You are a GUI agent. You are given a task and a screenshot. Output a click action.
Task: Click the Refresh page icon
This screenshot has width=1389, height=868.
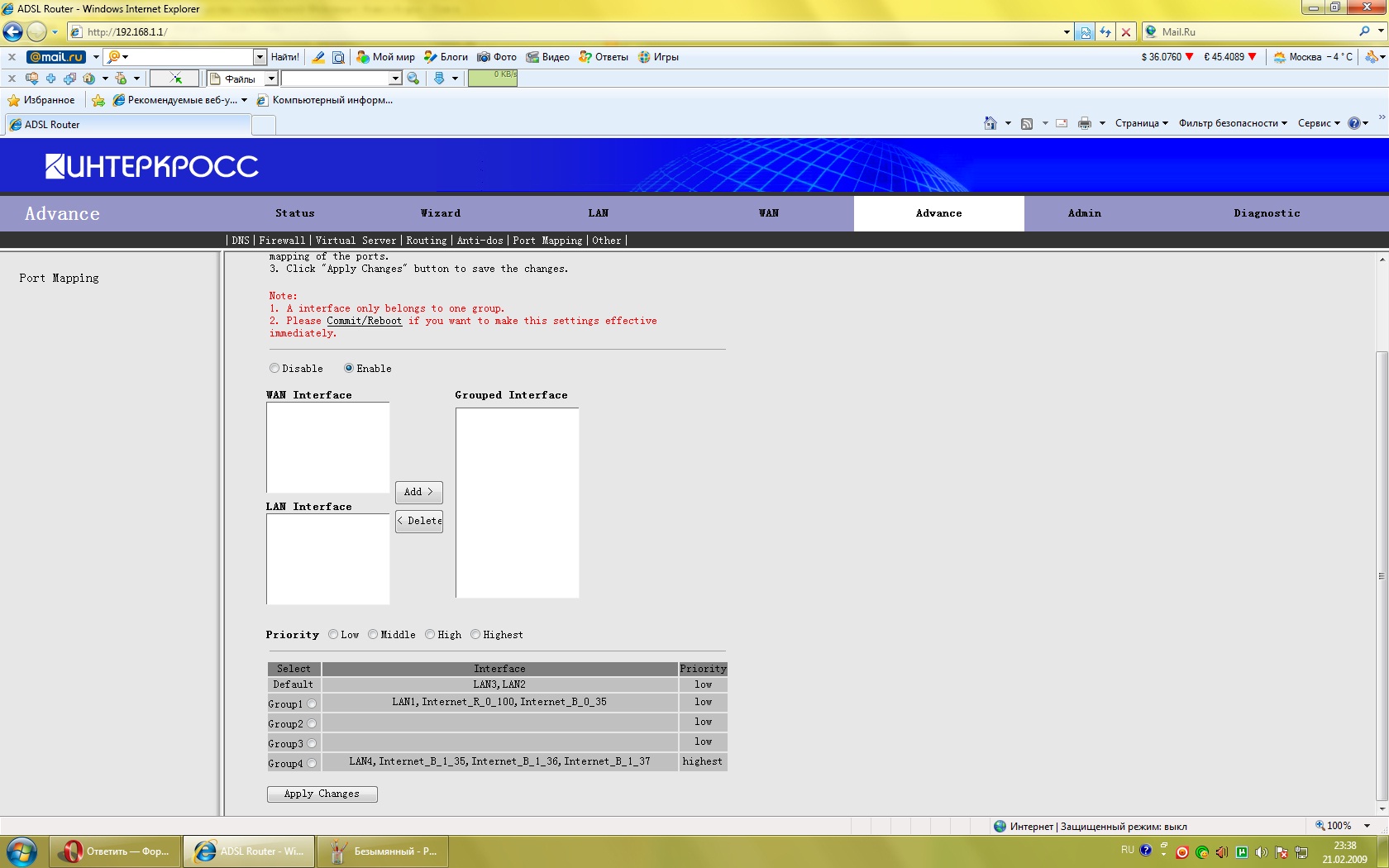pyautogui.click(x=1105, y=31)
